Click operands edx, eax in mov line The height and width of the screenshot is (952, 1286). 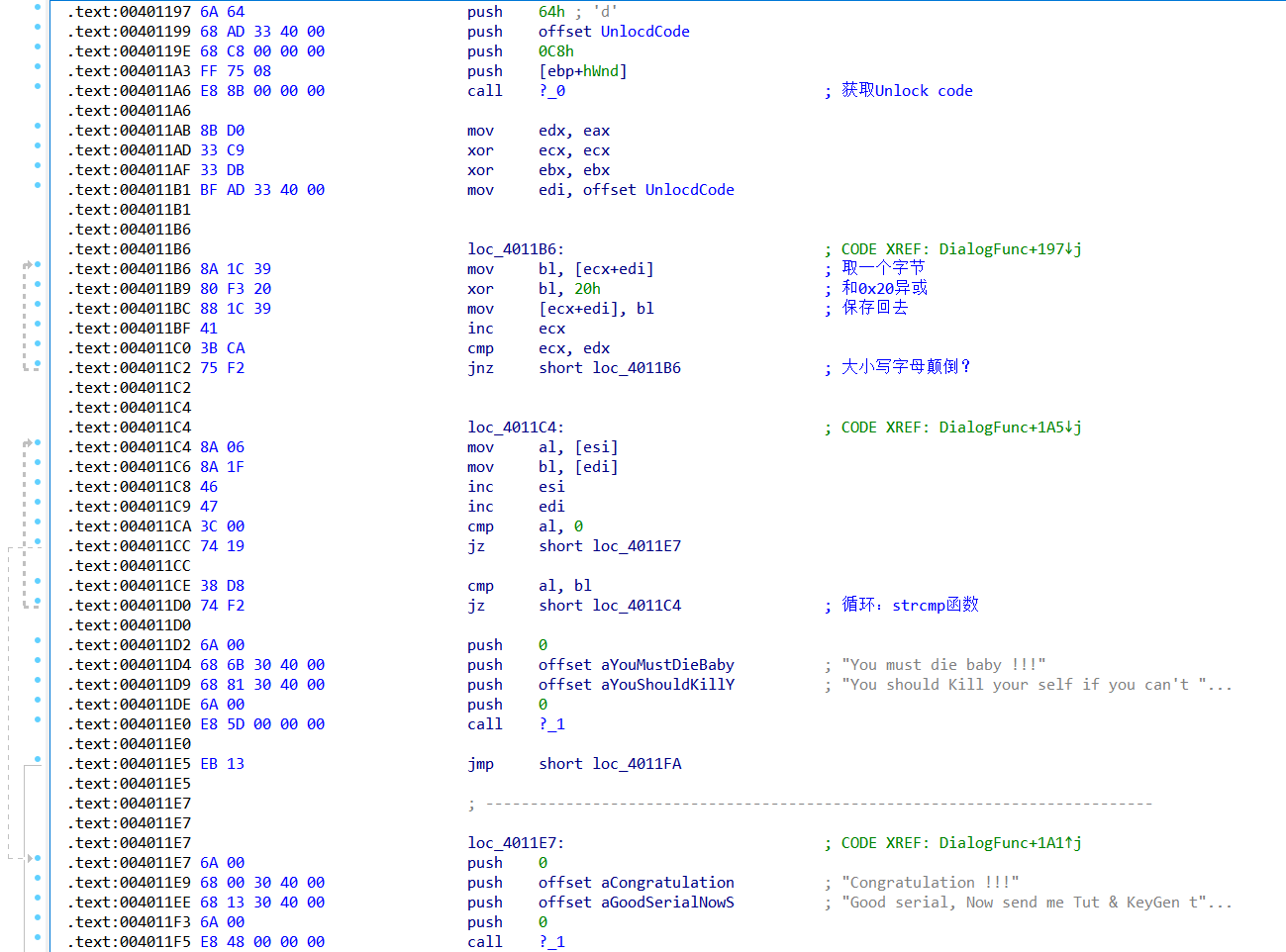click(x=574, y=131)
